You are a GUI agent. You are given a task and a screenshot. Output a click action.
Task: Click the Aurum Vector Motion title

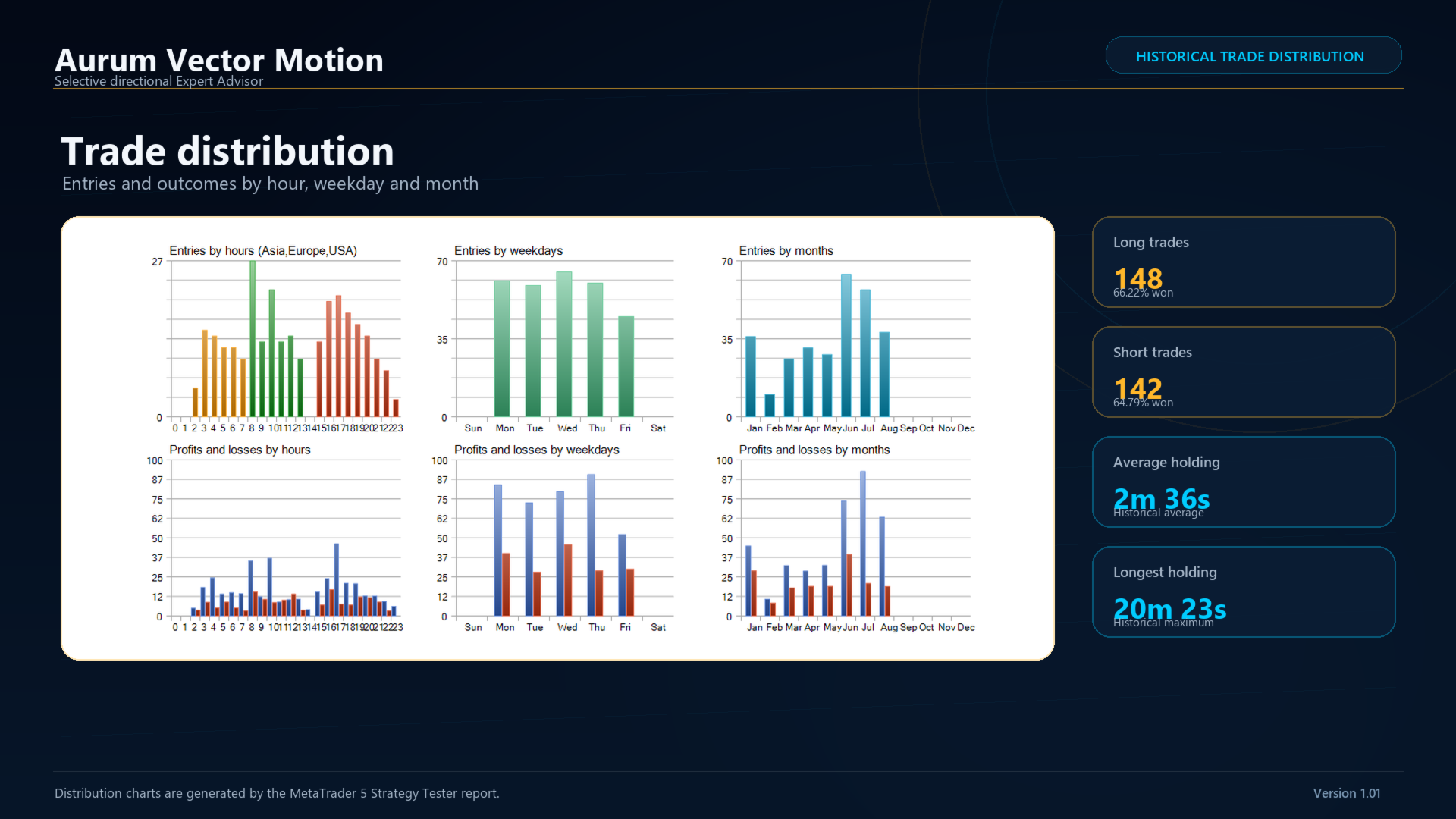click(219, 60)
